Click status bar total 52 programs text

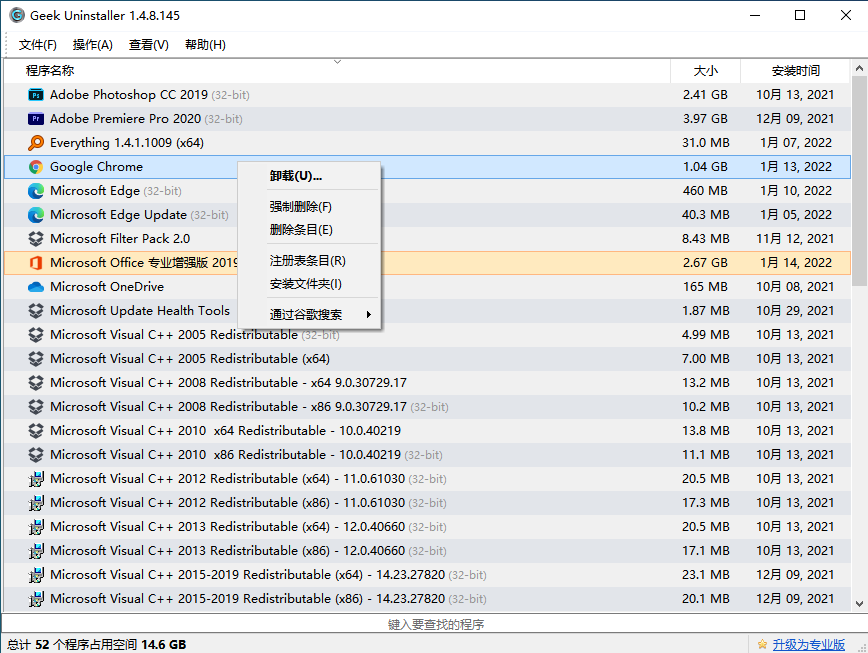(x=96, y=645)
